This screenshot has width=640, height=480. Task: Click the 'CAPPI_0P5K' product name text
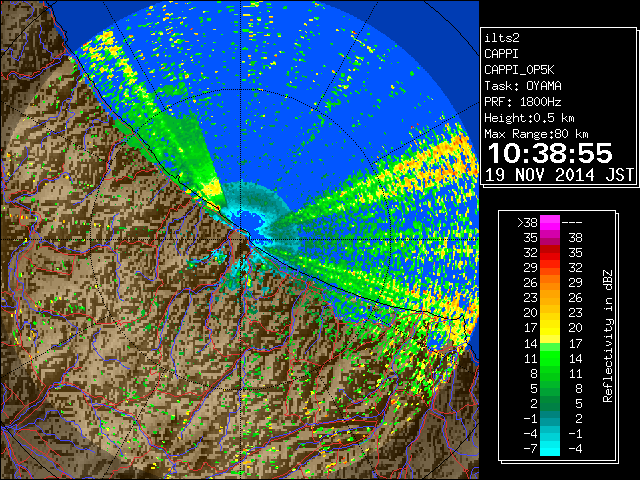519,70
